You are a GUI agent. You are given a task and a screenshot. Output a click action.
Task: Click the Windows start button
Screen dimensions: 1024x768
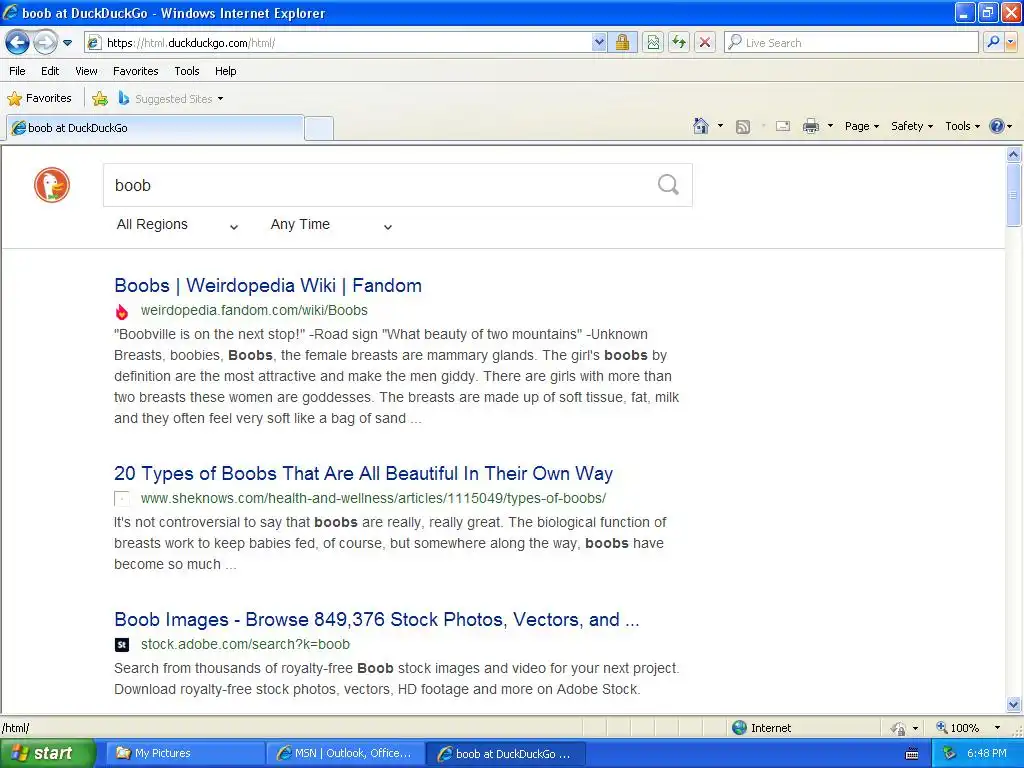[47, 753]
